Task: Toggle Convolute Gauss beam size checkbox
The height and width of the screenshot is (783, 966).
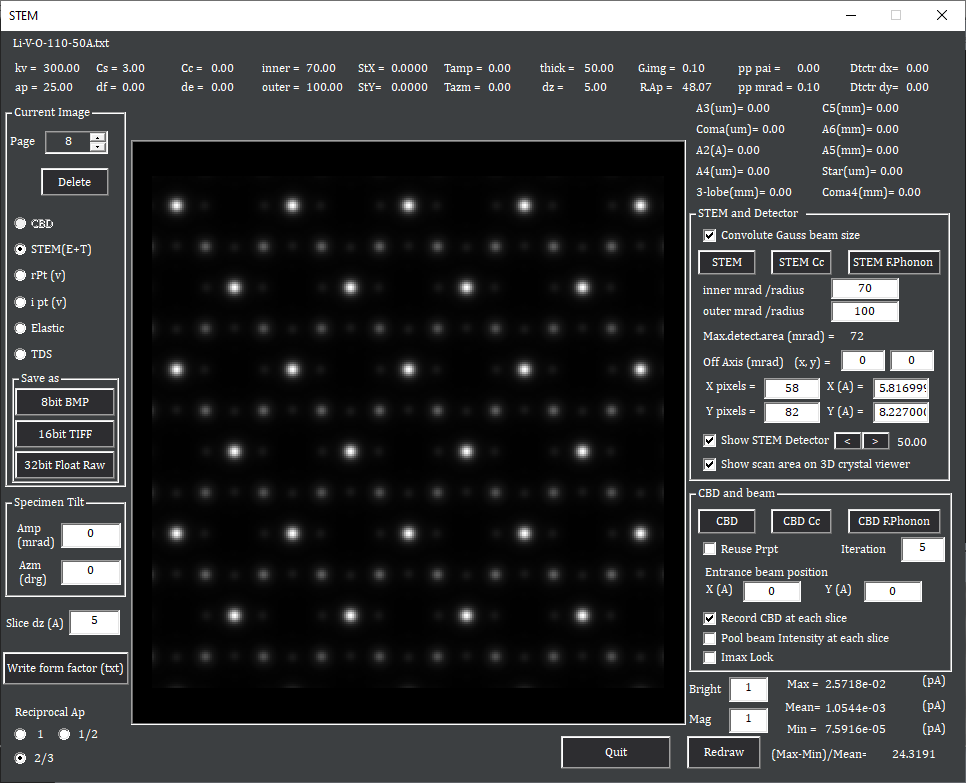Action: [710, 235]
